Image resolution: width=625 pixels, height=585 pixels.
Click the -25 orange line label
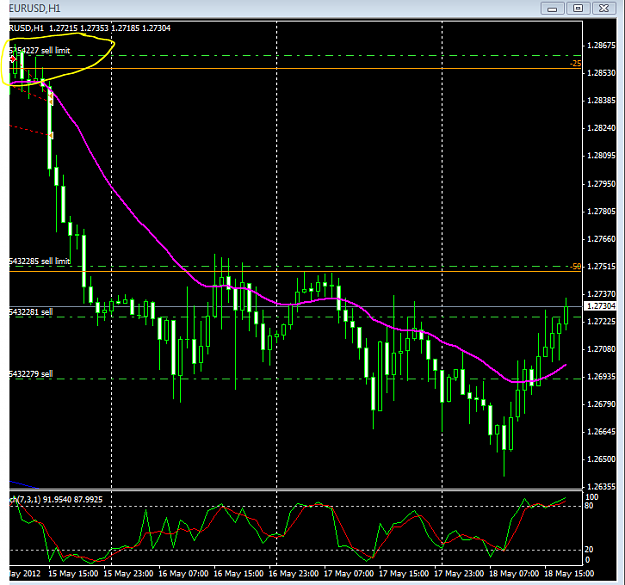575,63
